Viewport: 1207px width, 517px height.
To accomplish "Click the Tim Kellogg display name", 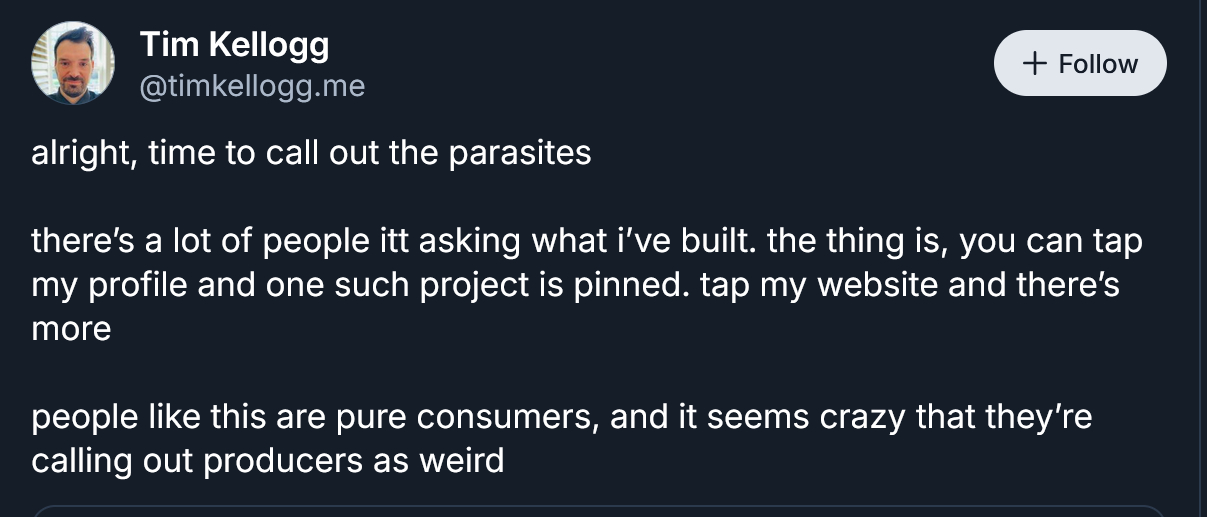I will click(234, 45).
